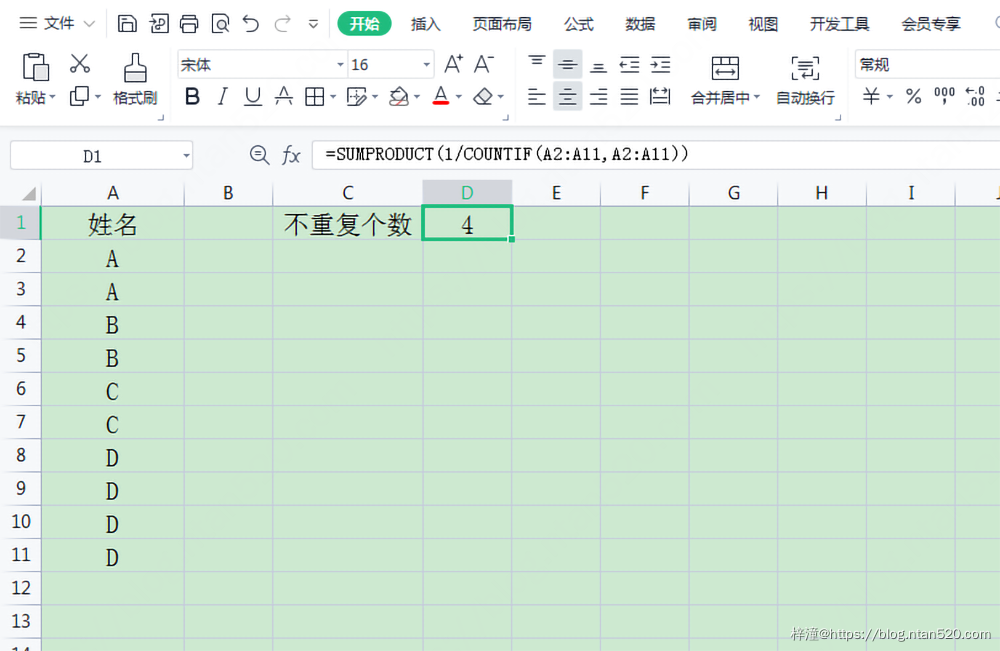Switch to the 开始 tab
This screenshot has width=1000, height=651.
pos(364,24)
